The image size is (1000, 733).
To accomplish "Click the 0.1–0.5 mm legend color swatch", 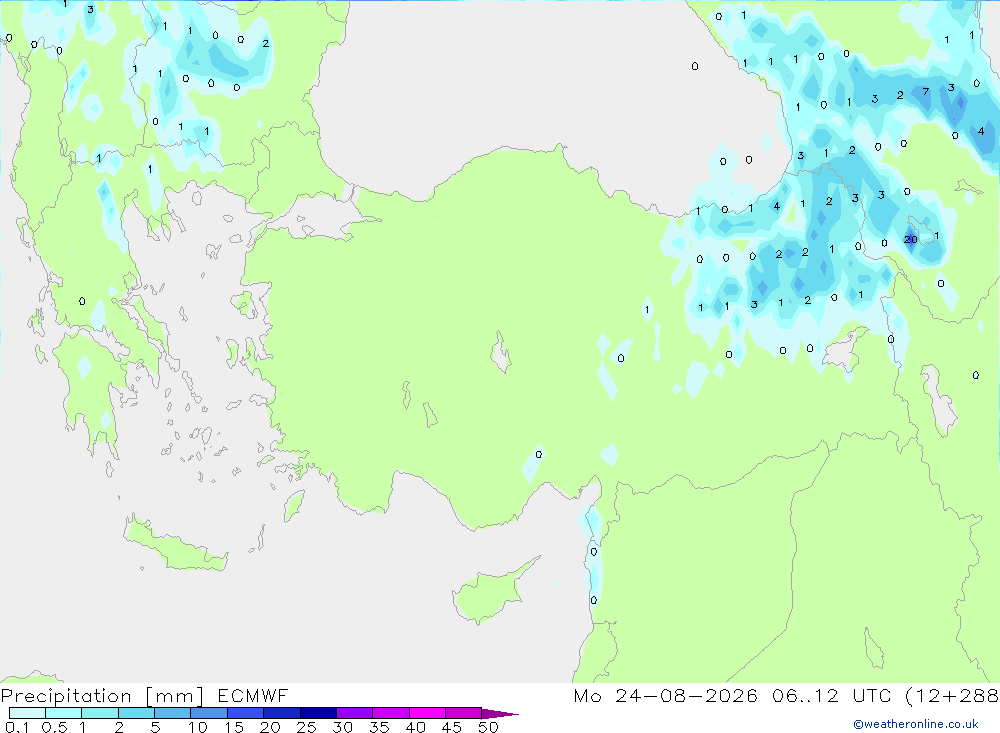I will (27, 713).
